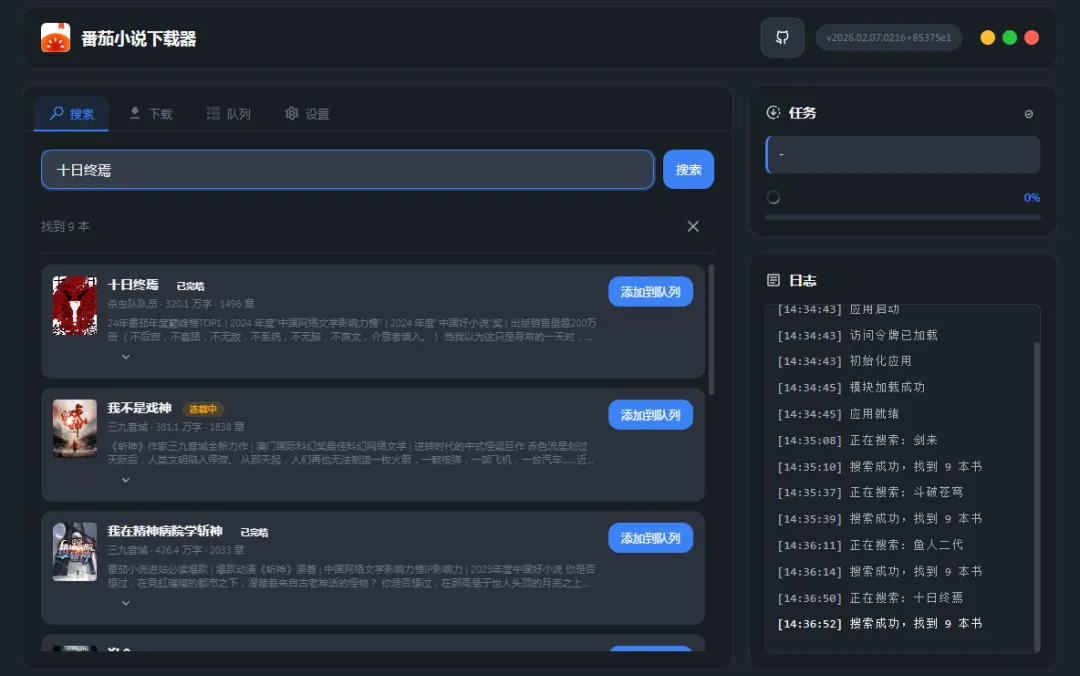Expand the 我在精神病院学斩神 description chevron

tap(125, 603)
